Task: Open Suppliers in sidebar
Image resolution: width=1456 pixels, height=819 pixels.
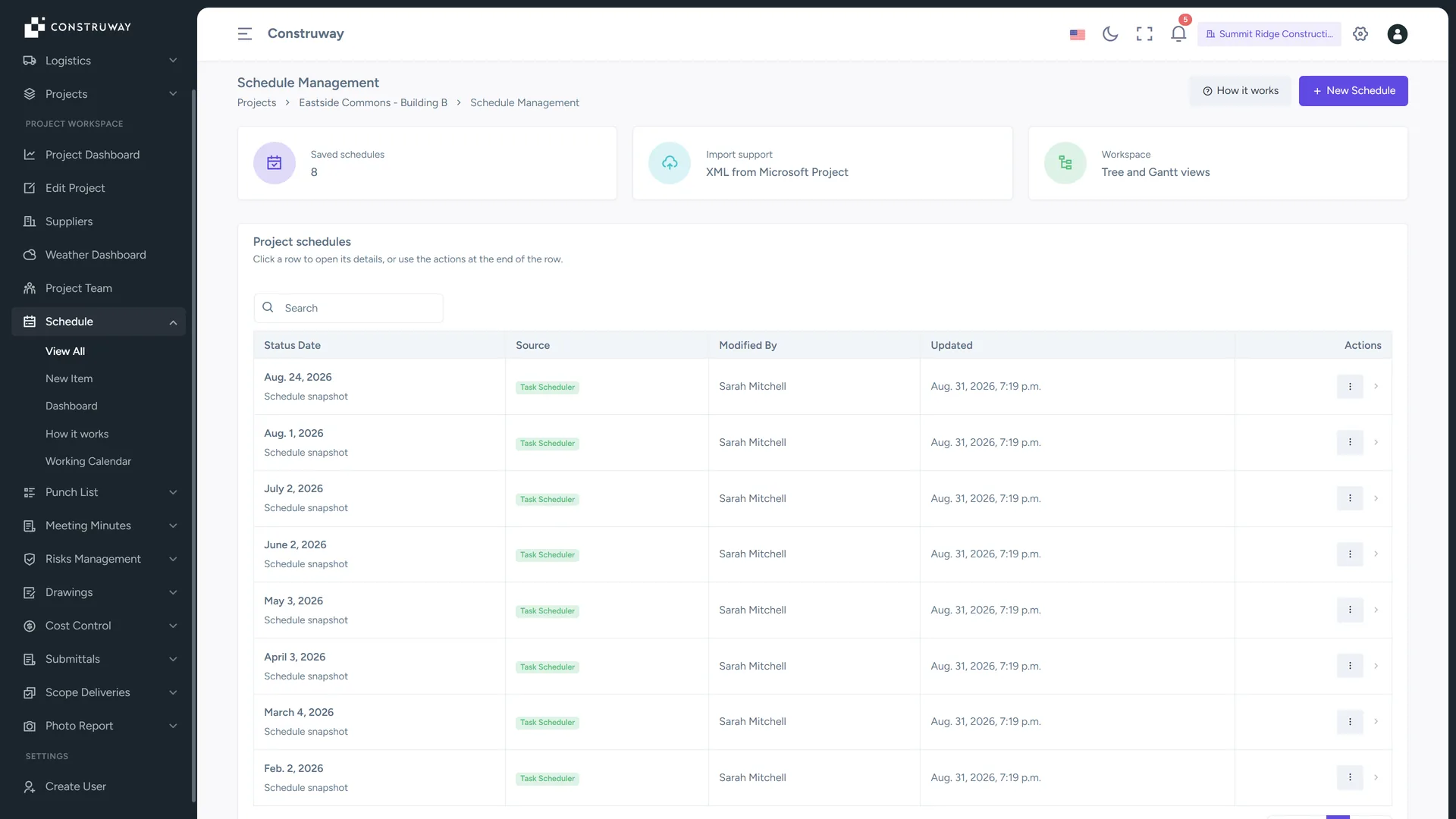Action: (x=99, y=221)
